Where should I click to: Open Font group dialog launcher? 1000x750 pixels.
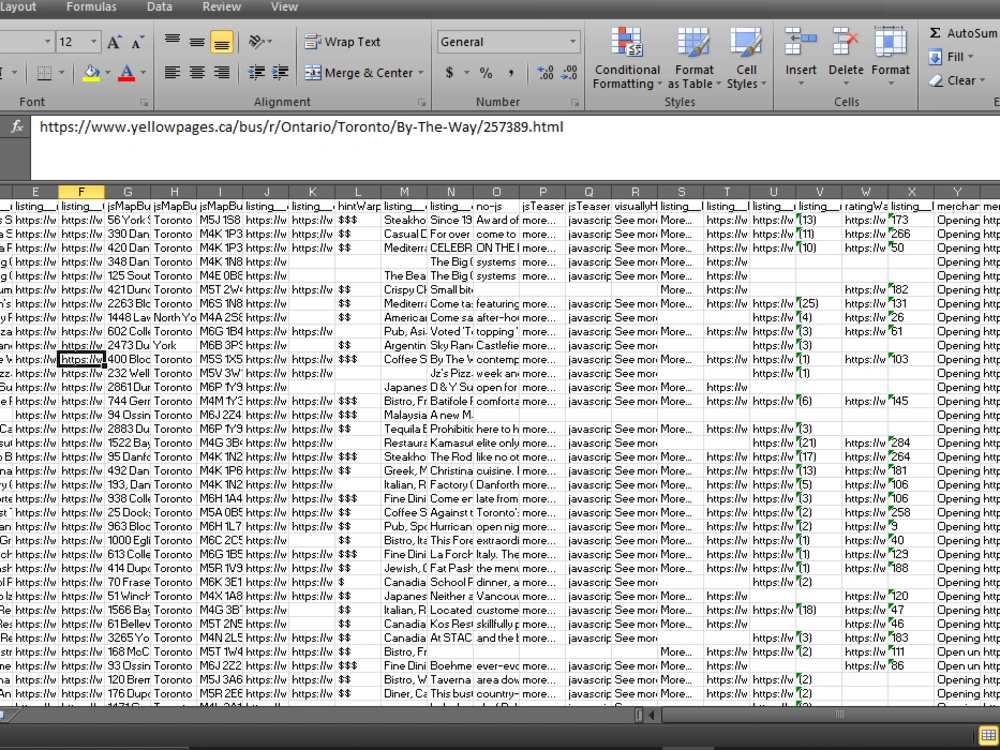pos(144,102)
